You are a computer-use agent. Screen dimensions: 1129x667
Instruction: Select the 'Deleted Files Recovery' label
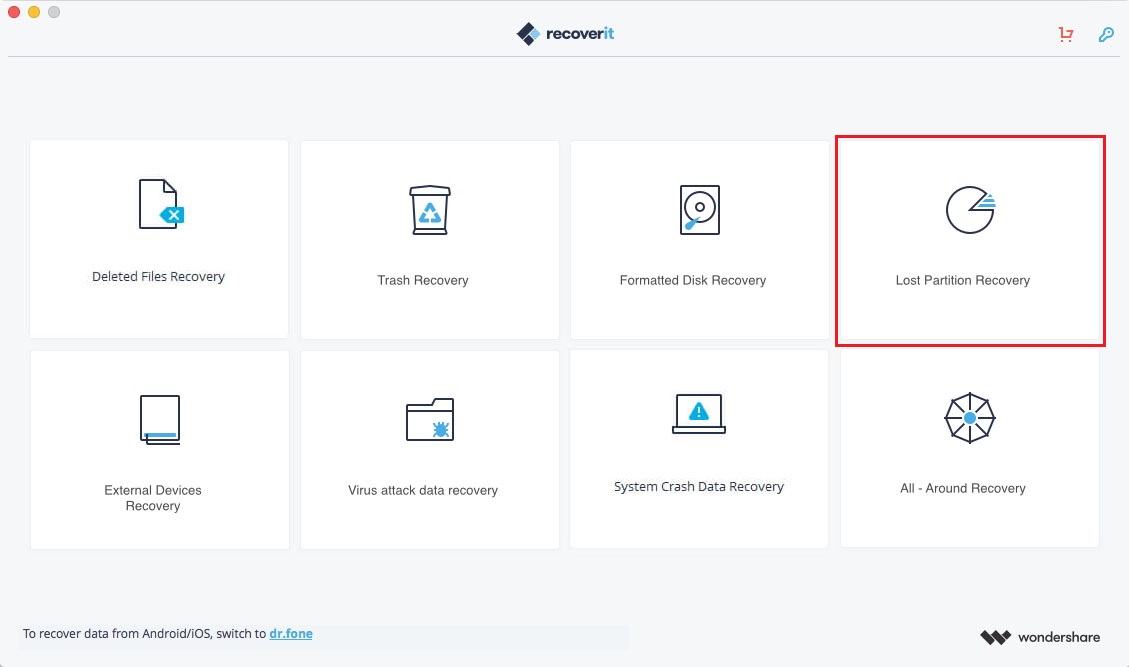pyautogui.click(x=158, y=277)
